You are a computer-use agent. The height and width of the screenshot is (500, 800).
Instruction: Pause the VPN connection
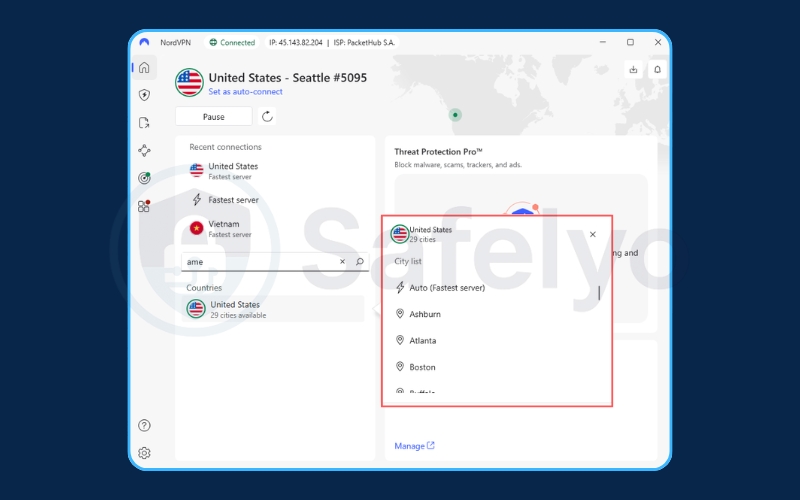pos(214,116)
